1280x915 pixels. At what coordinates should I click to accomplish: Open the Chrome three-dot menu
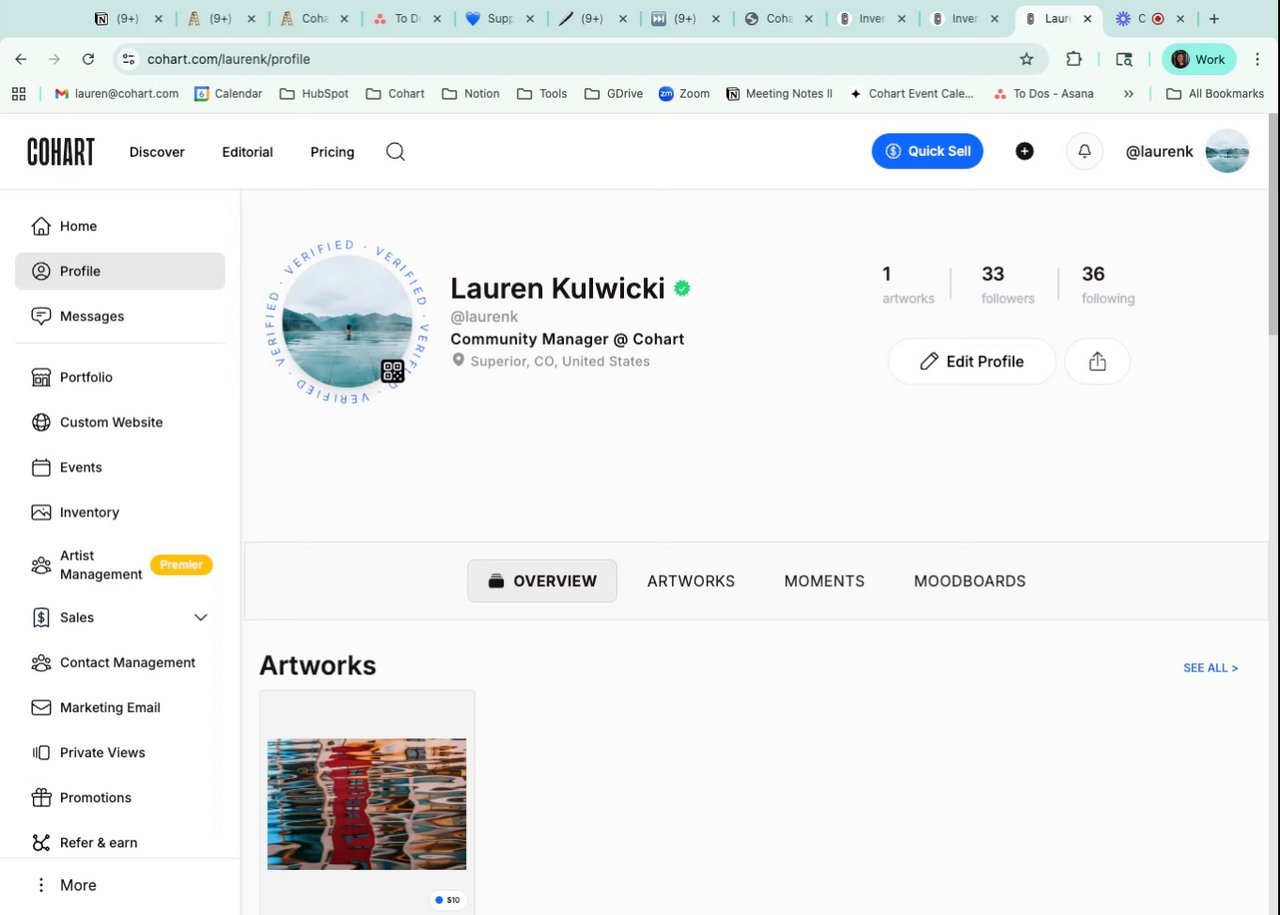pos(1257,59)
